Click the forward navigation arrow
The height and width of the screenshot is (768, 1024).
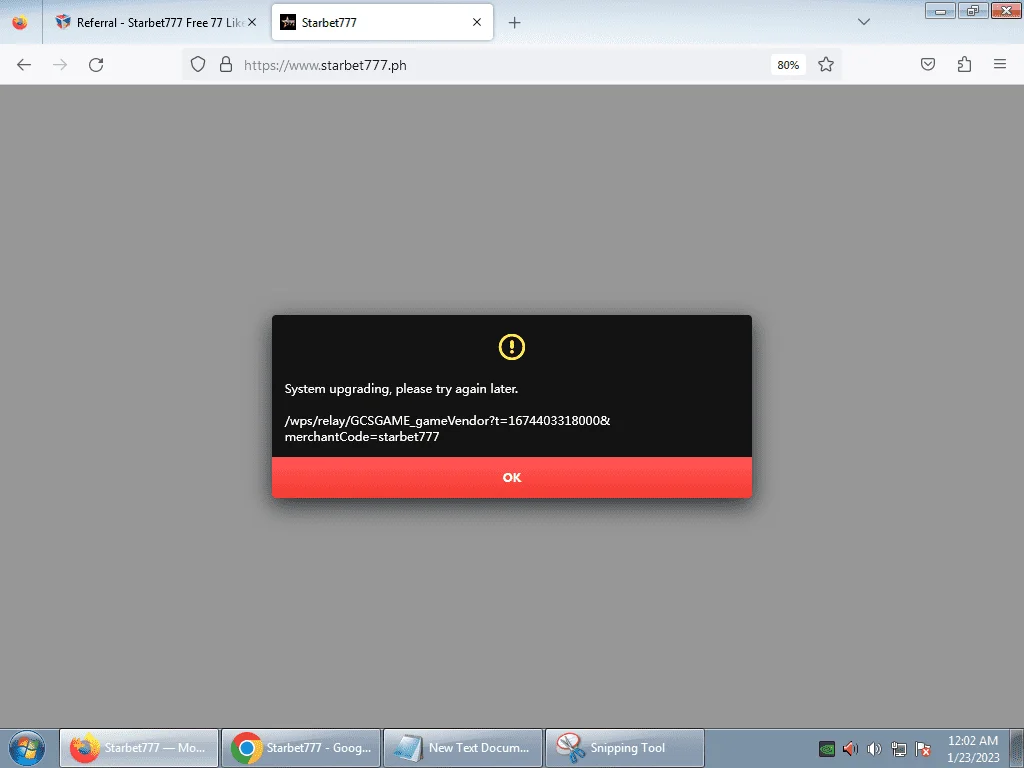tap(60, 65)
